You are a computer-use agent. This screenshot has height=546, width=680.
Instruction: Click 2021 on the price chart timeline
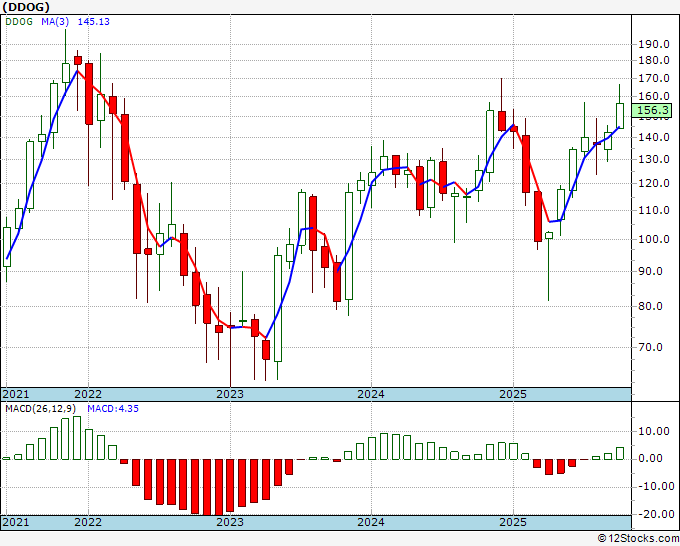[x=16, y=394]
